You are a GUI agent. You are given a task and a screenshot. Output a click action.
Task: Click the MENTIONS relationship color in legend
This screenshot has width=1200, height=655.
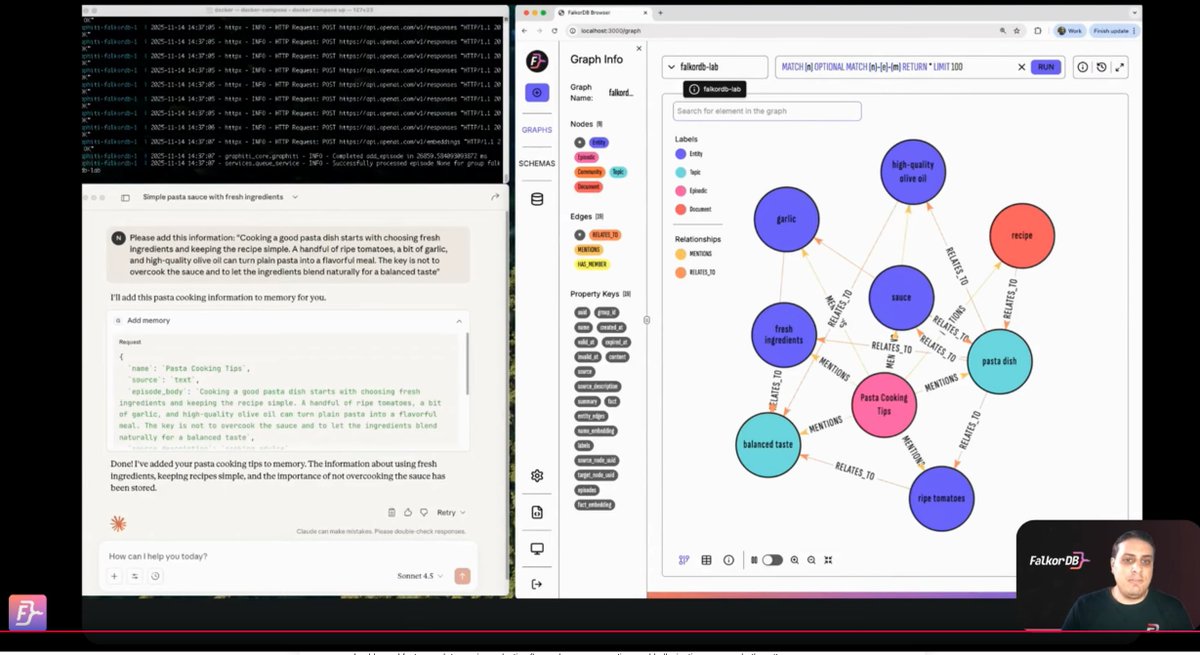[681, 254]
